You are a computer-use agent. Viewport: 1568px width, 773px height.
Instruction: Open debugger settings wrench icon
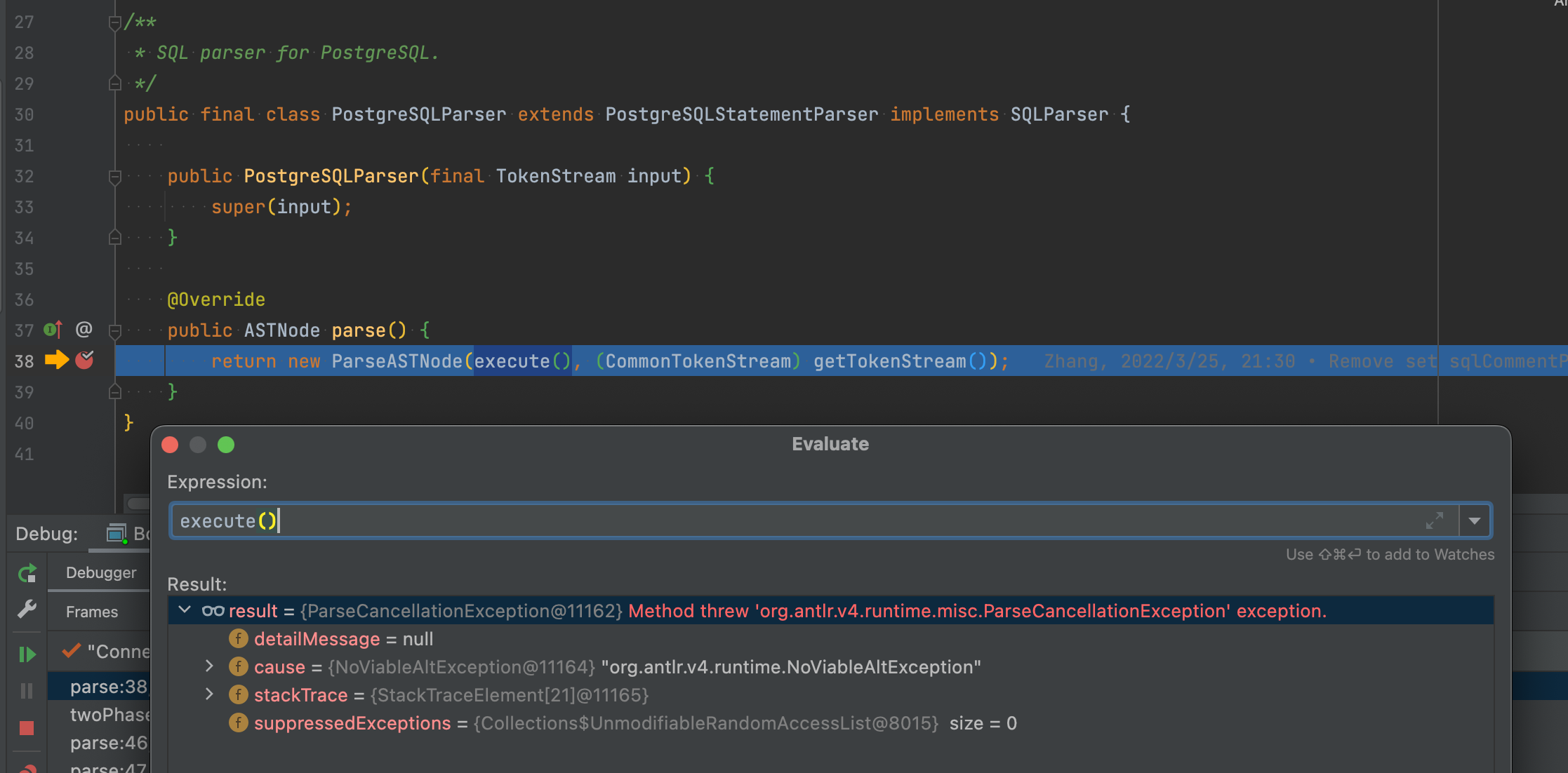(x=27, y=609)
